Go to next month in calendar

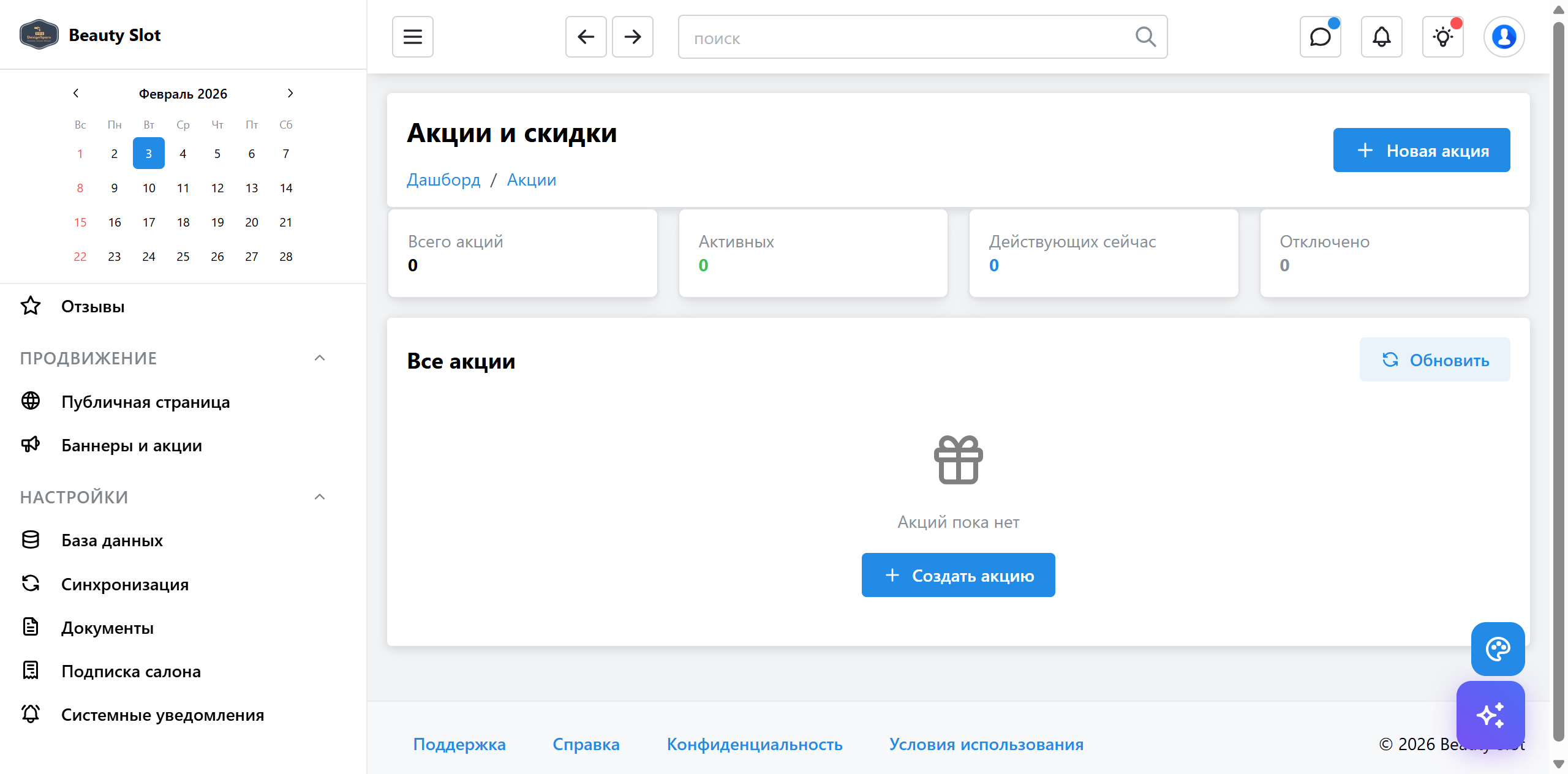[x=290, y=93]
